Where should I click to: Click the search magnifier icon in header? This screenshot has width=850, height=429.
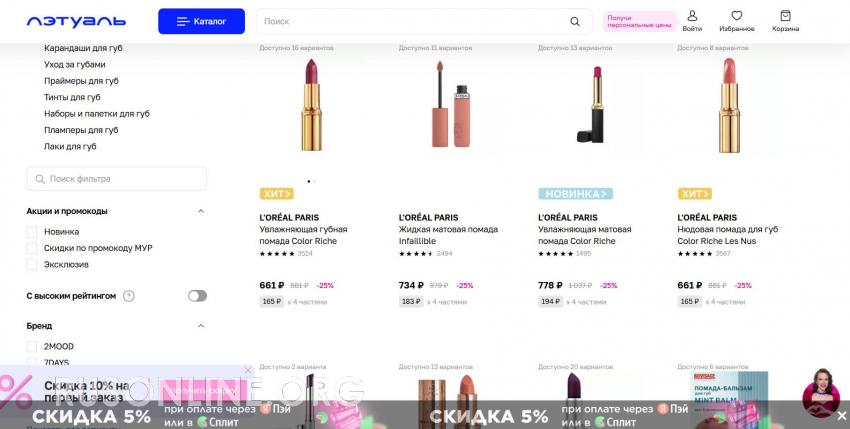[575, 22]
